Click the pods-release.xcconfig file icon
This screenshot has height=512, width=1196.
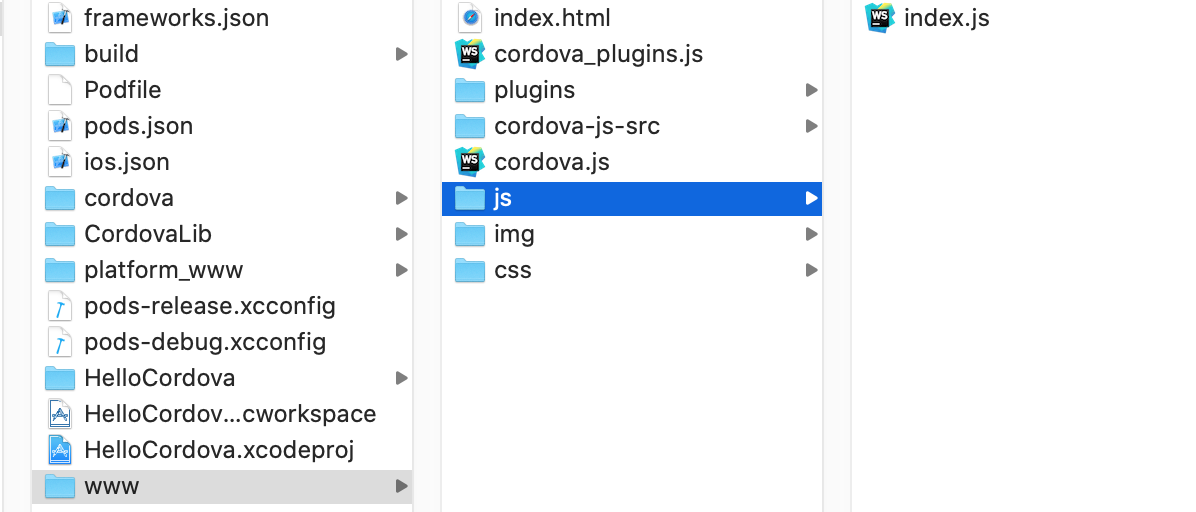pos(60,306)
